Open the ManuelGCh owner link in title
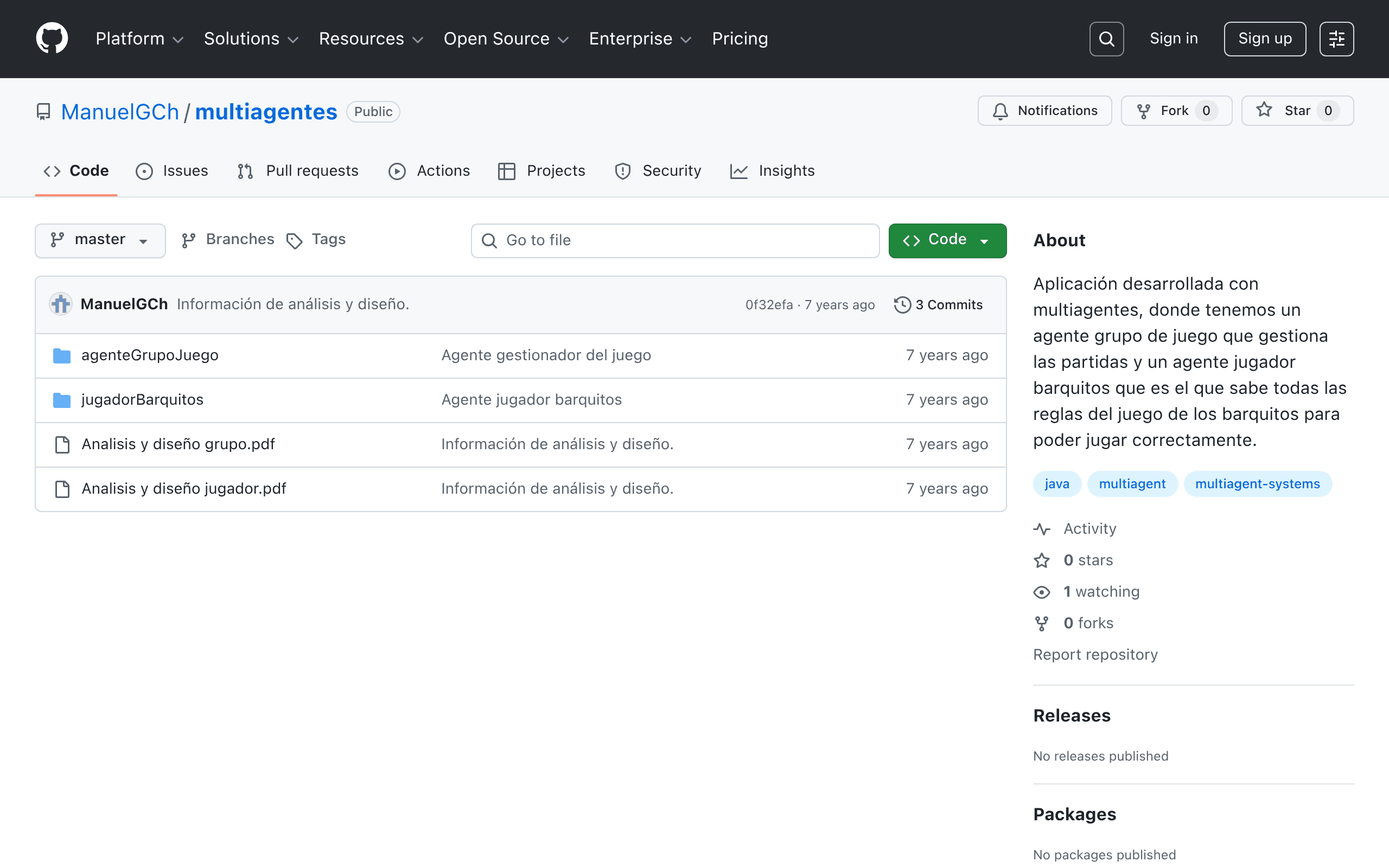 [120, 111]
